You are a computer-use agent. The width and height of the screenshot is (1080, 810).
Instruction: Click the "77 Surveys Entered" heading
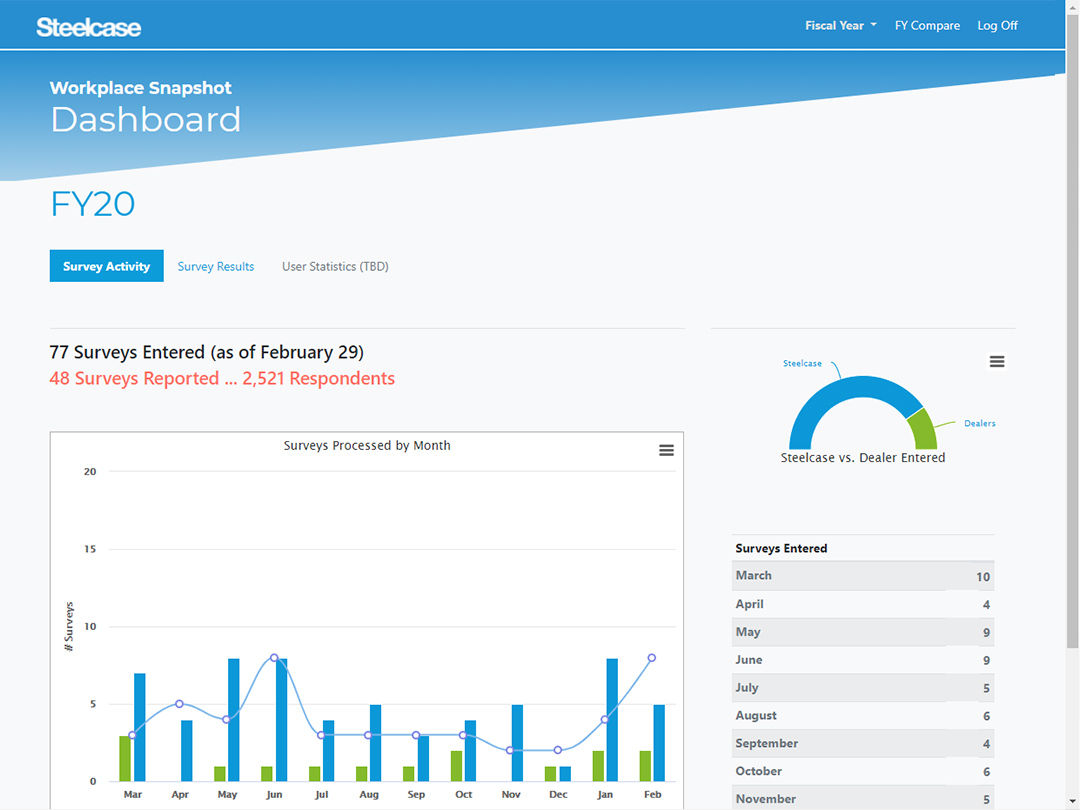(x=207, y=352)
